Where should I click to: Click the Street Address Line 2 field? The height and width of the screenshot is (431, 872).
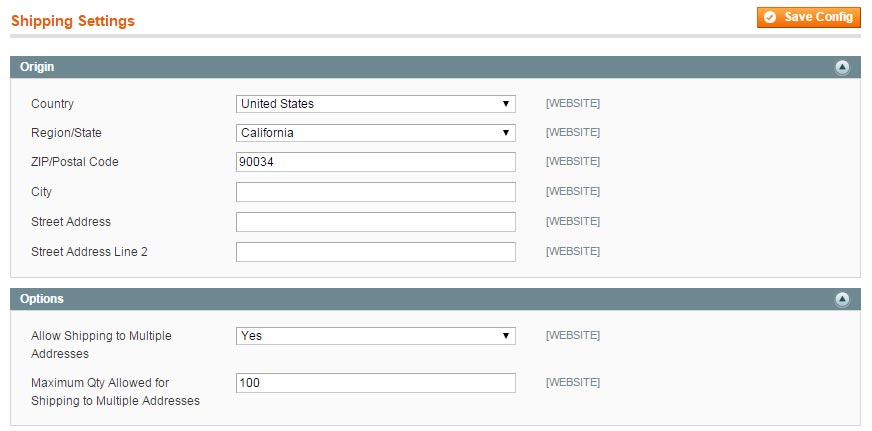tap(376, 252)
